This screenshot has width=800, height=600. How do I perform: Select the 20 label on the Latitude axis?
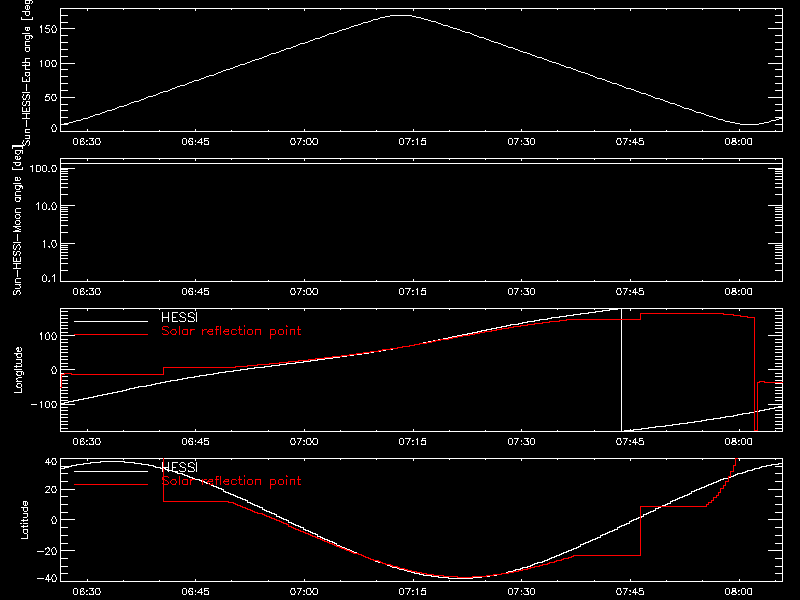51,490
